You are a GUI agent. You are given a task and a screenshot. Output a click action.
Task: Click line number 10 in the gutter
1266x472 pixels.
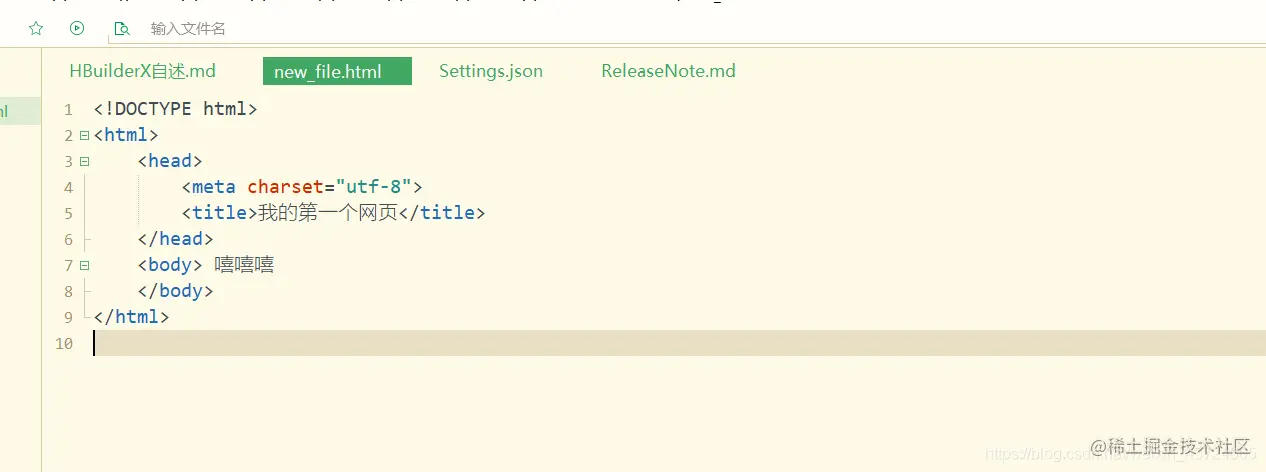(x=64, y=343)
